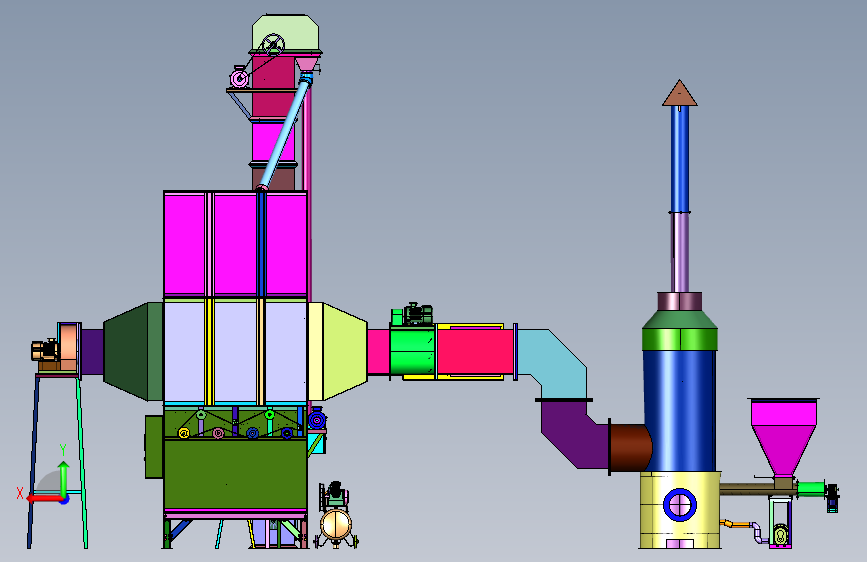Select the magenta feed hopper beside the tower
The width and height of the screenshot is (867, 562).
(x=784, y=437)
